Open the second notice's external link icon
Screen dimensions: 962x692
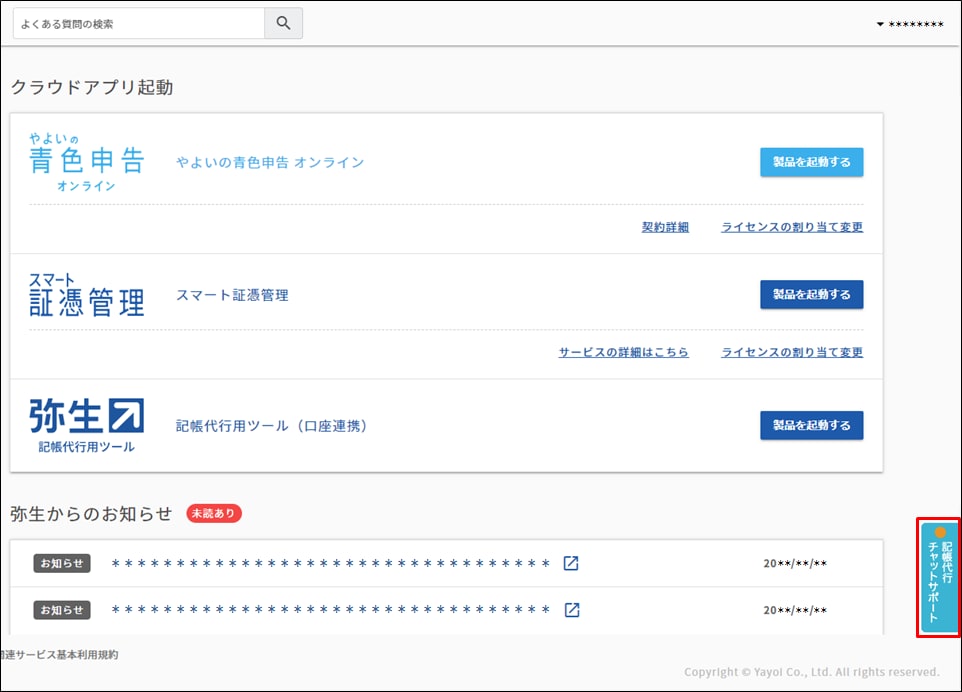pos(571,610)
